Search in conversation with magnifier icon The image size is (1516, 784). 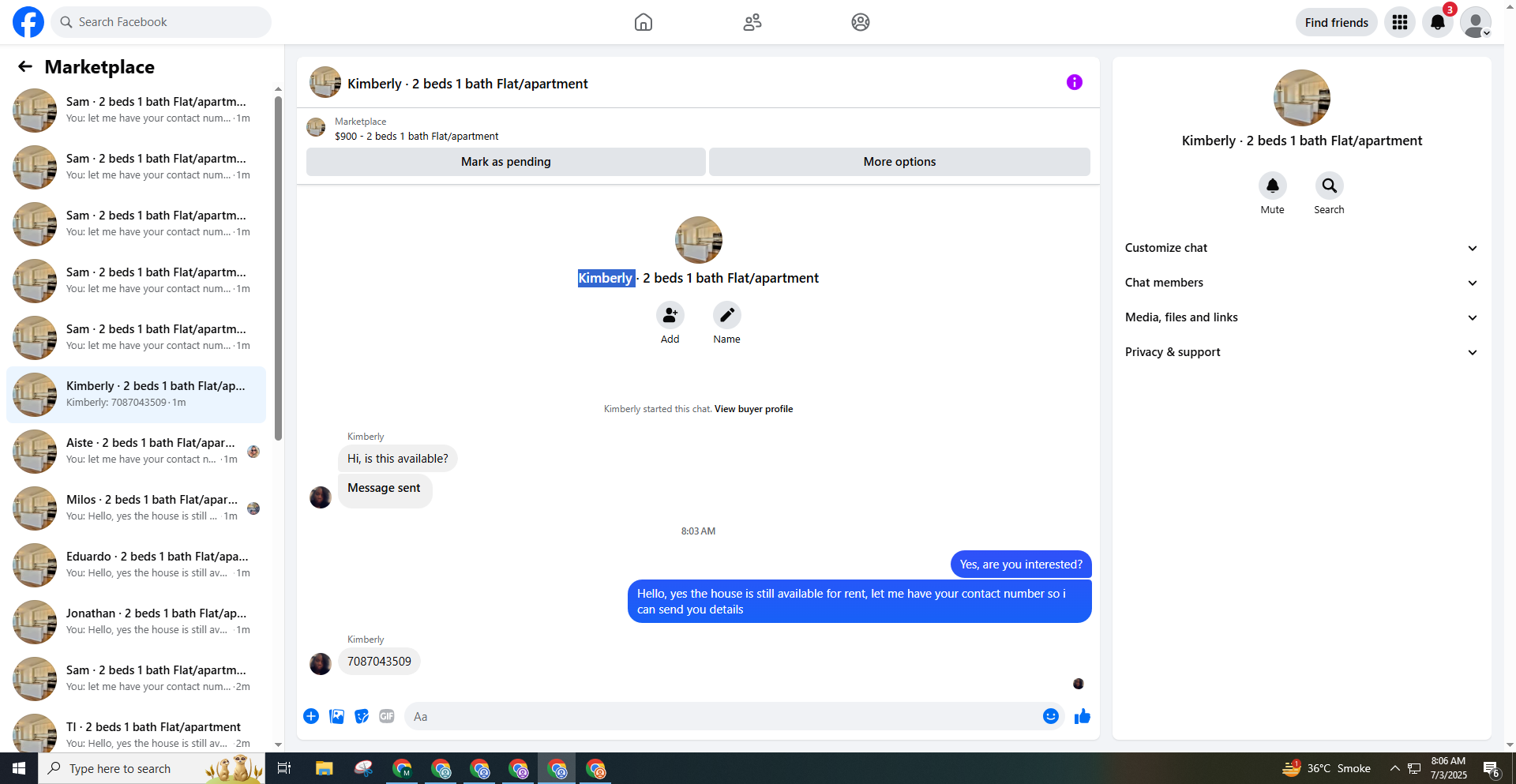pos(1330,186)
